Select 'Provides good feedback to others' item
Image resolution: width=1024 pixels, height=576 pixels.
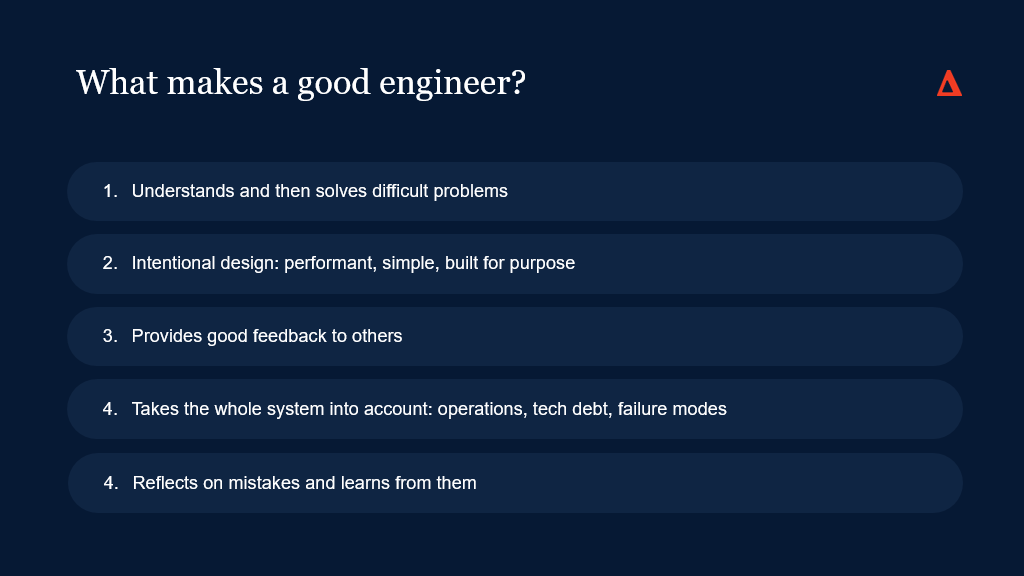pyautogui.click(x=266, y=336)
